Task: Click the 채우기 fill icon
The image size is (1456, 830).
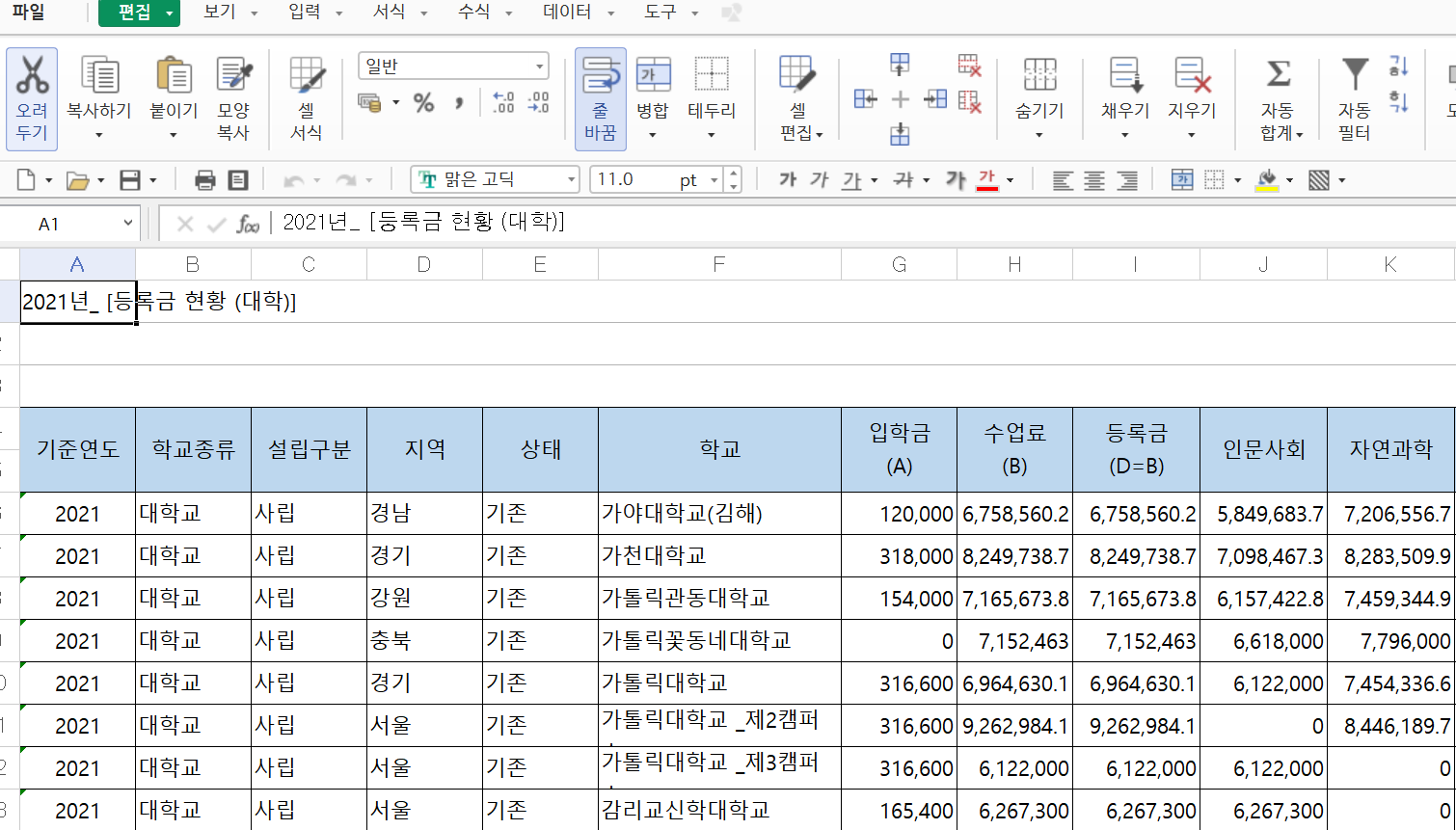Action: coord(1125,75)
